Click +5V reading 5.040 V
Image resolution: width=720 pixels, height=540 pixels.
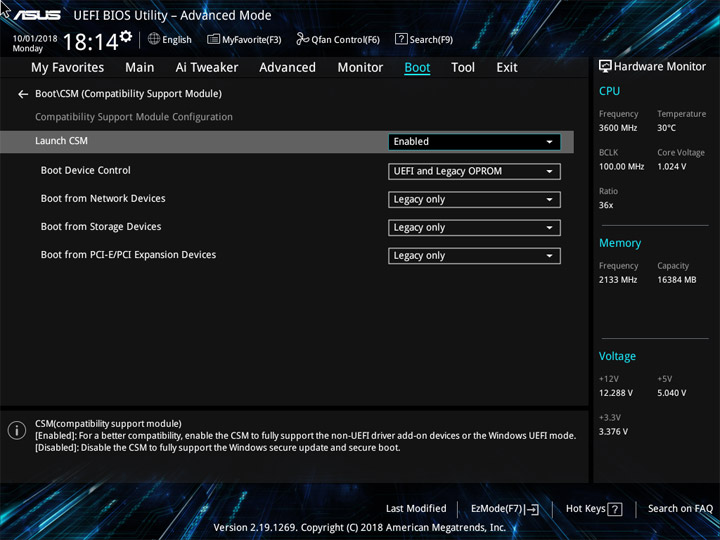tap(671, 393)
